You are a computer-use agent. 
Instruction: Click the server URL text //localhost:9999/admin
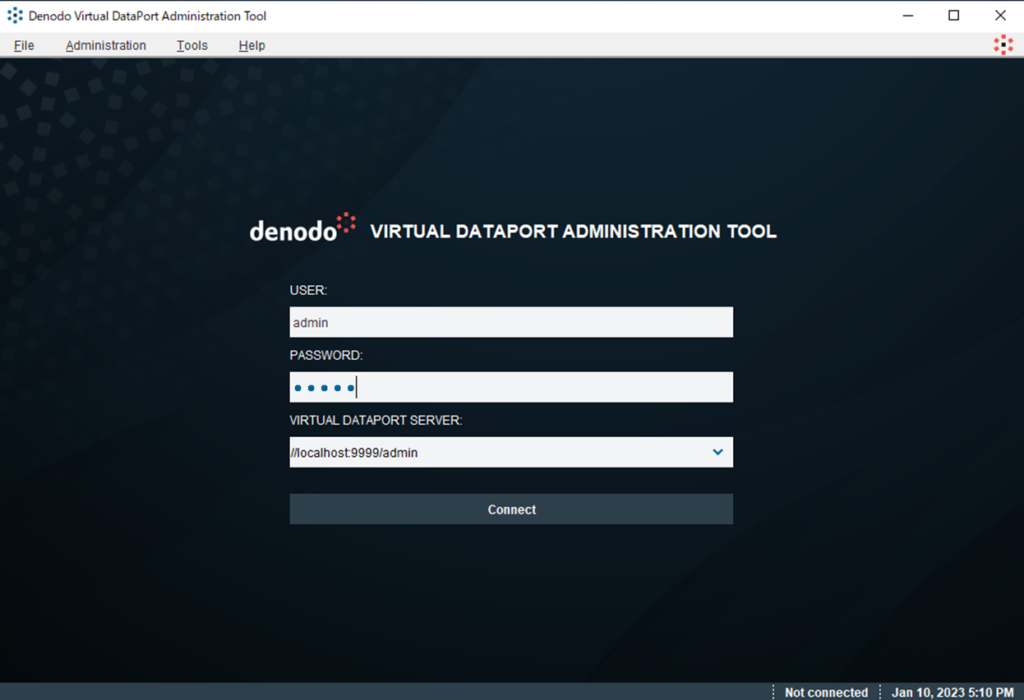(354, 453)
